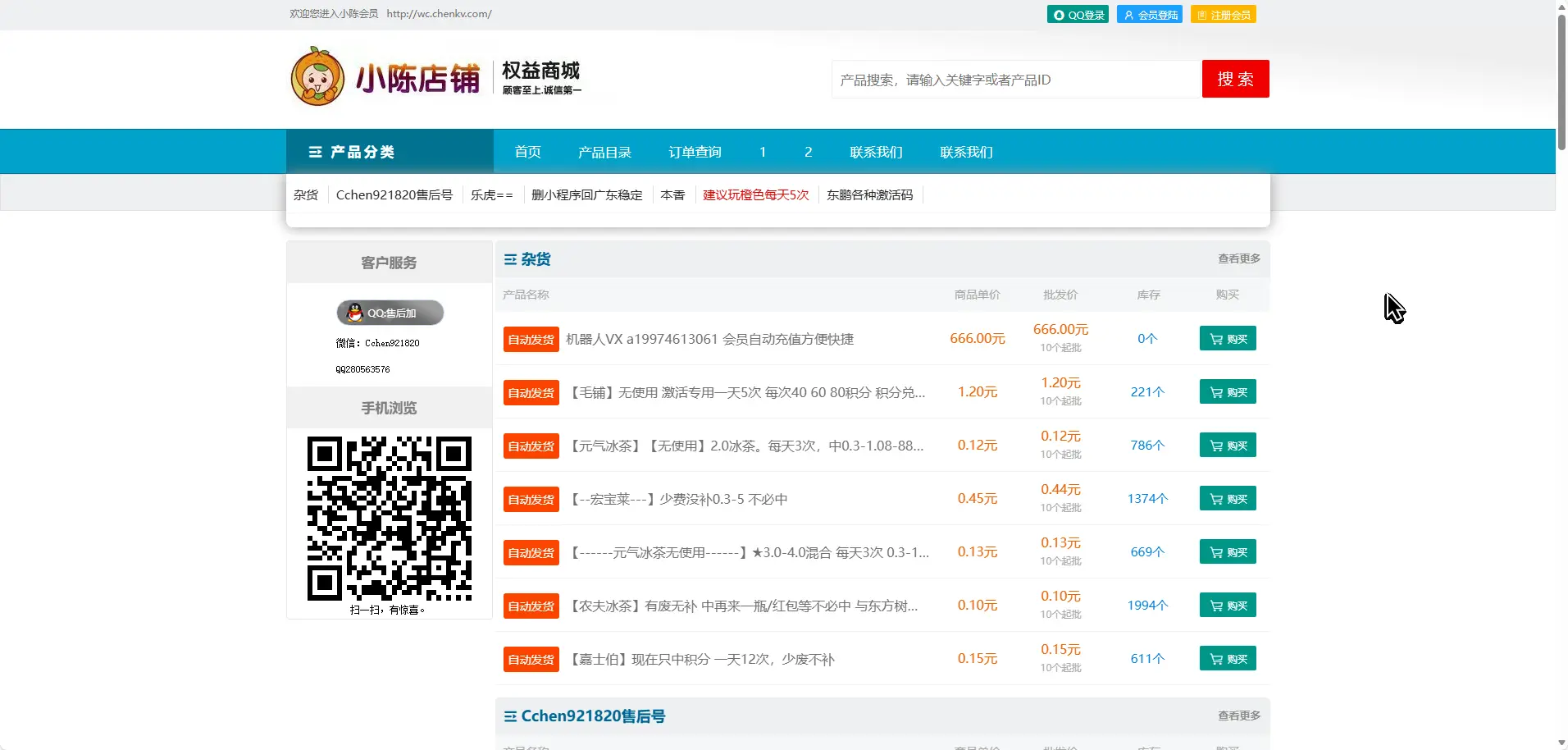This screenshot has height=750, width=1568.
Task: Click the 小陈店铺 orange mascot logo
Action: pos(317,76)
